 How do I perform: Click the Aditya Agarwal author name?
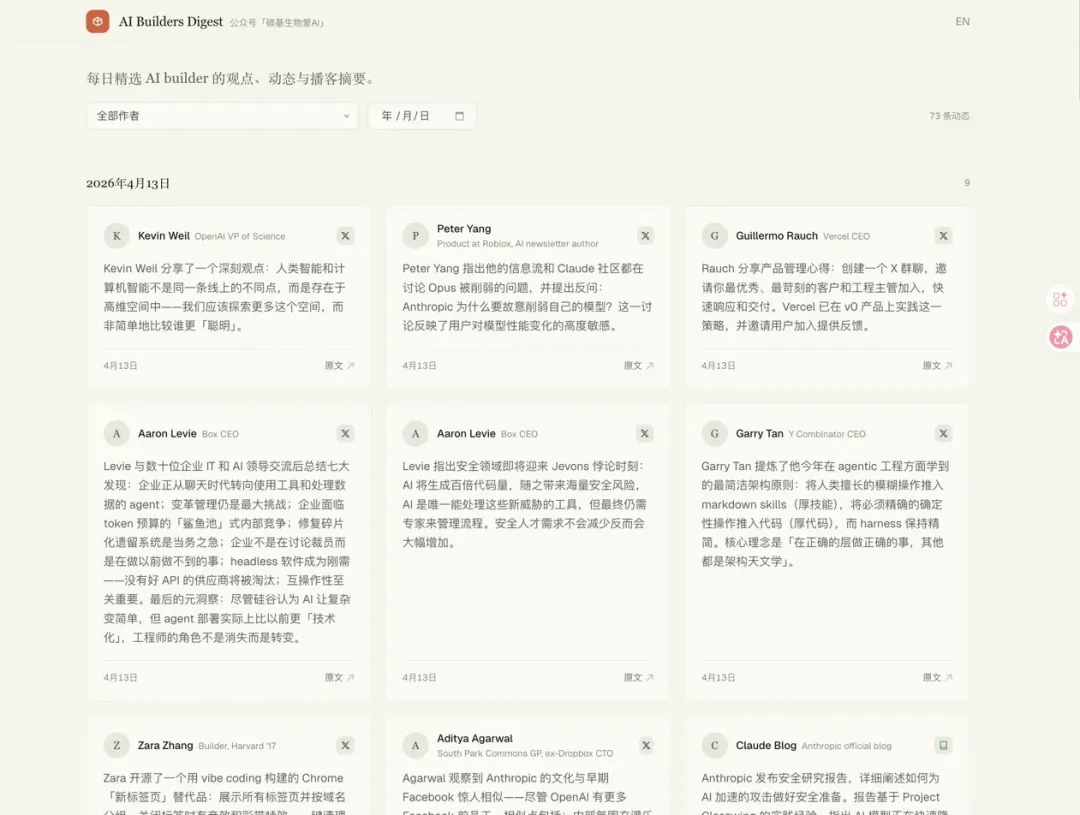pos(475,739)
